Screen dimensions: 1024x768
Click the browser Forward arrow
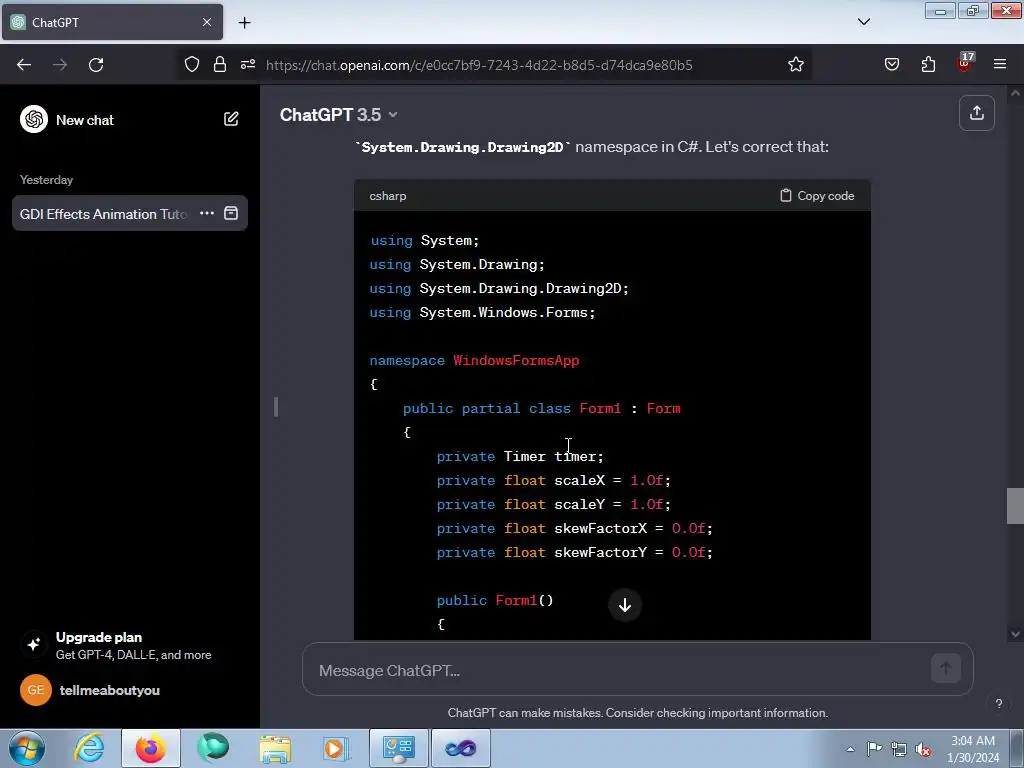click(60, 65)
